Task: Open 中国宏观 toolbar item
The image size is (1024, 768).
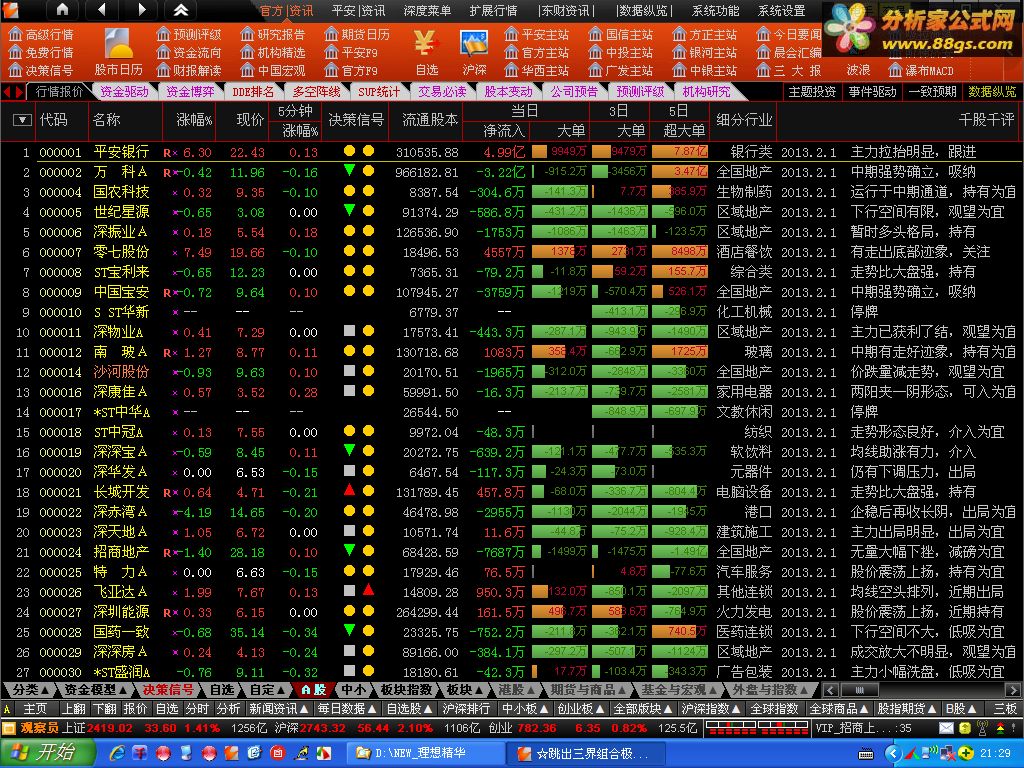Action: point(272,70)
